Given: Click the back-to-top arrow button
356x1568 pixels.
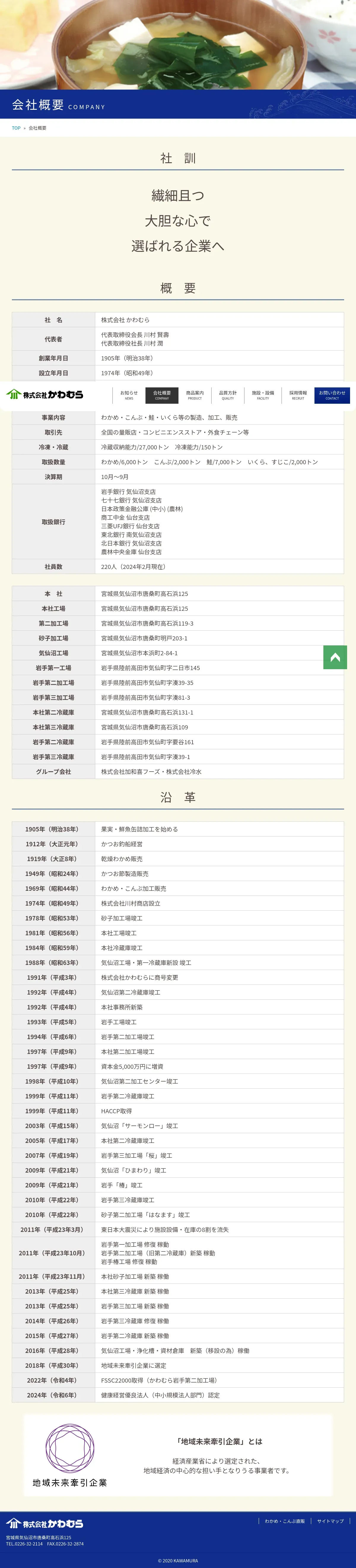Looking at the screenshot, I should (x=335, y=657).
